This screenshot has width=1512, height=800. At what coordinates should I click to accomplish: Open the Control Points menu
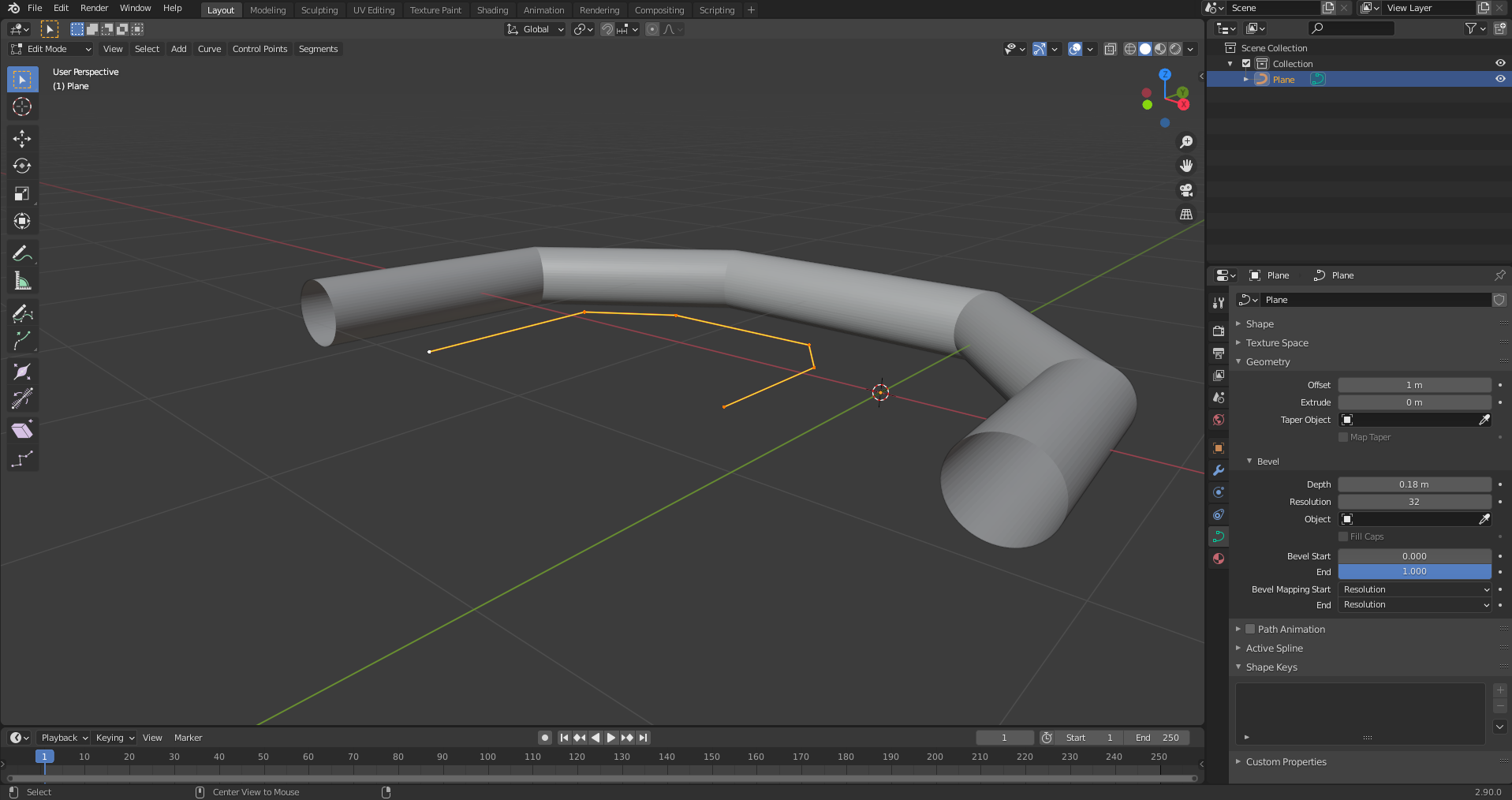pyautogui.click(x=259, y=49)
